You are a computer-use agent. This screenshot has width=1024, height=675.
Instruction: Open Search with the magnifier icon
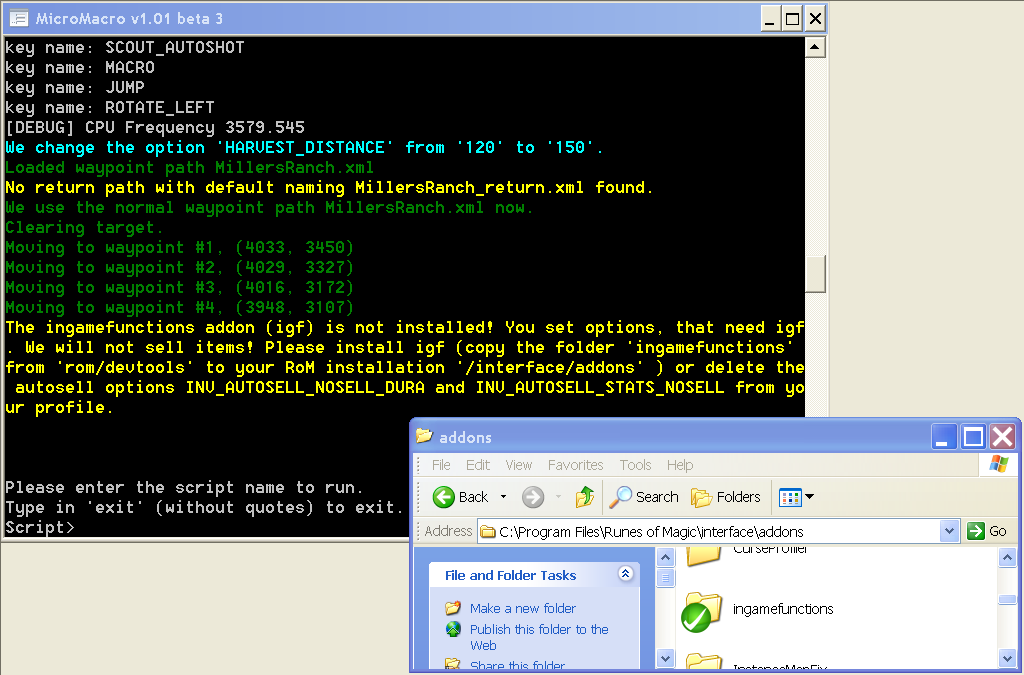click(x=622, y=497)
